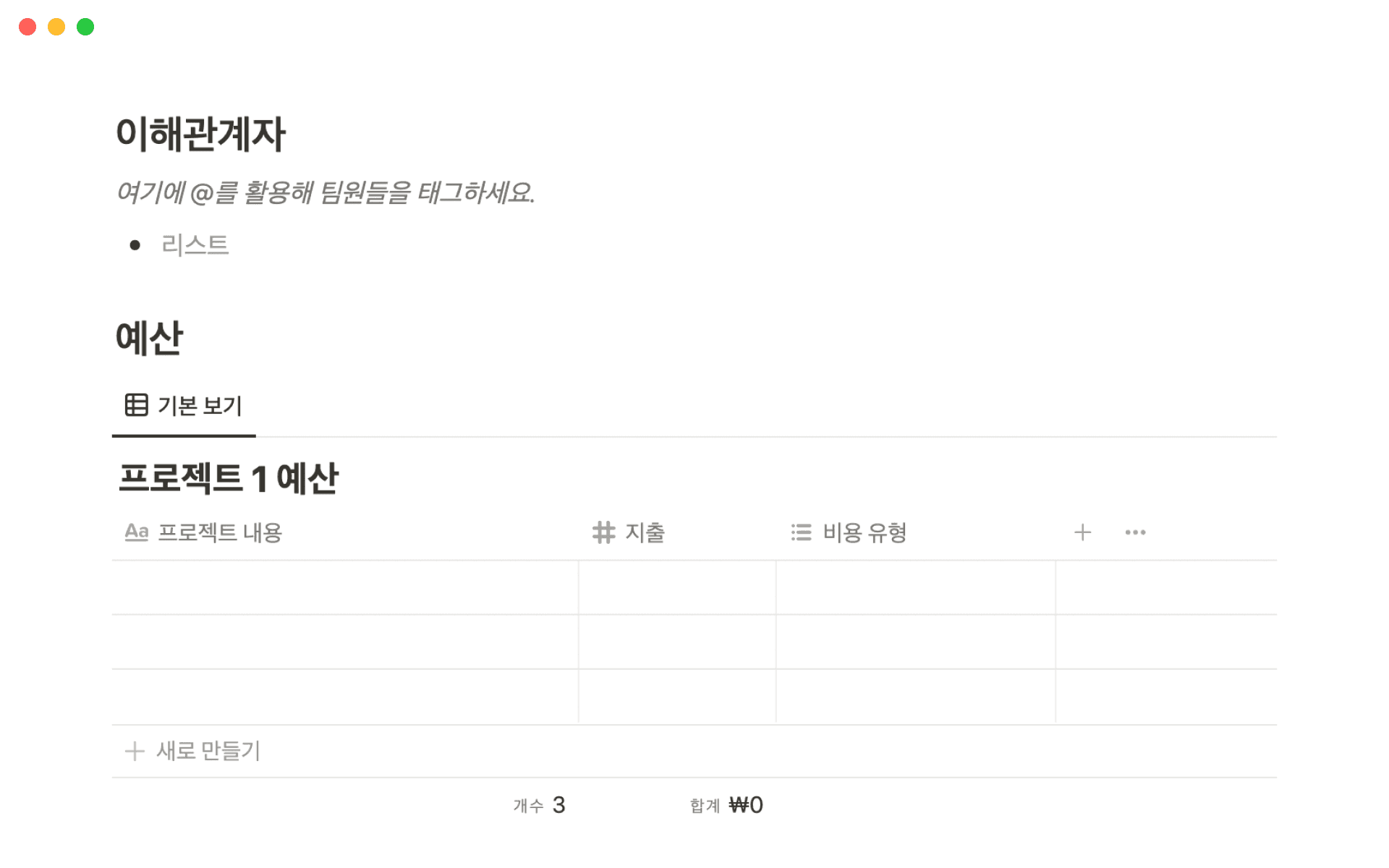Click the plus icon beside 새로 만들기

coord(135,751)
